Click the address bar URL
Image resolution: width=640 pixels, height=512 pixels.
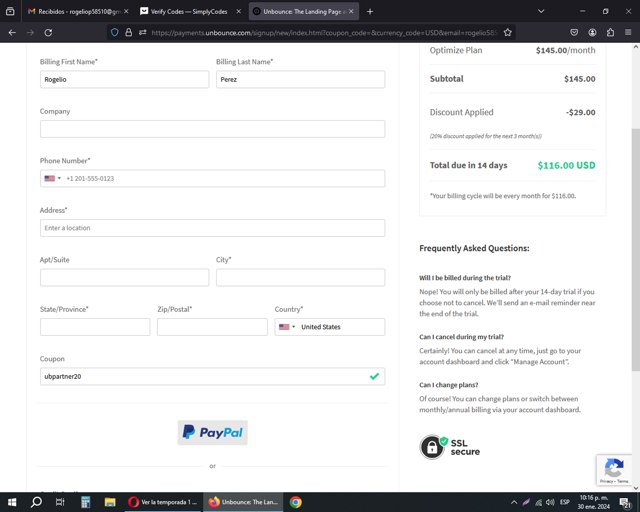[x=324, y=33]
